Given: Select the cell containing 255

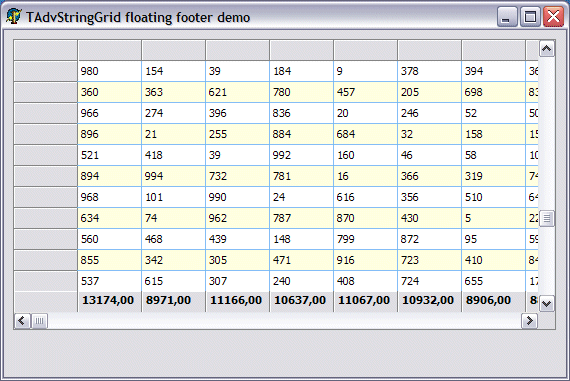Looking at the screenshot, I should click(237, 135).
